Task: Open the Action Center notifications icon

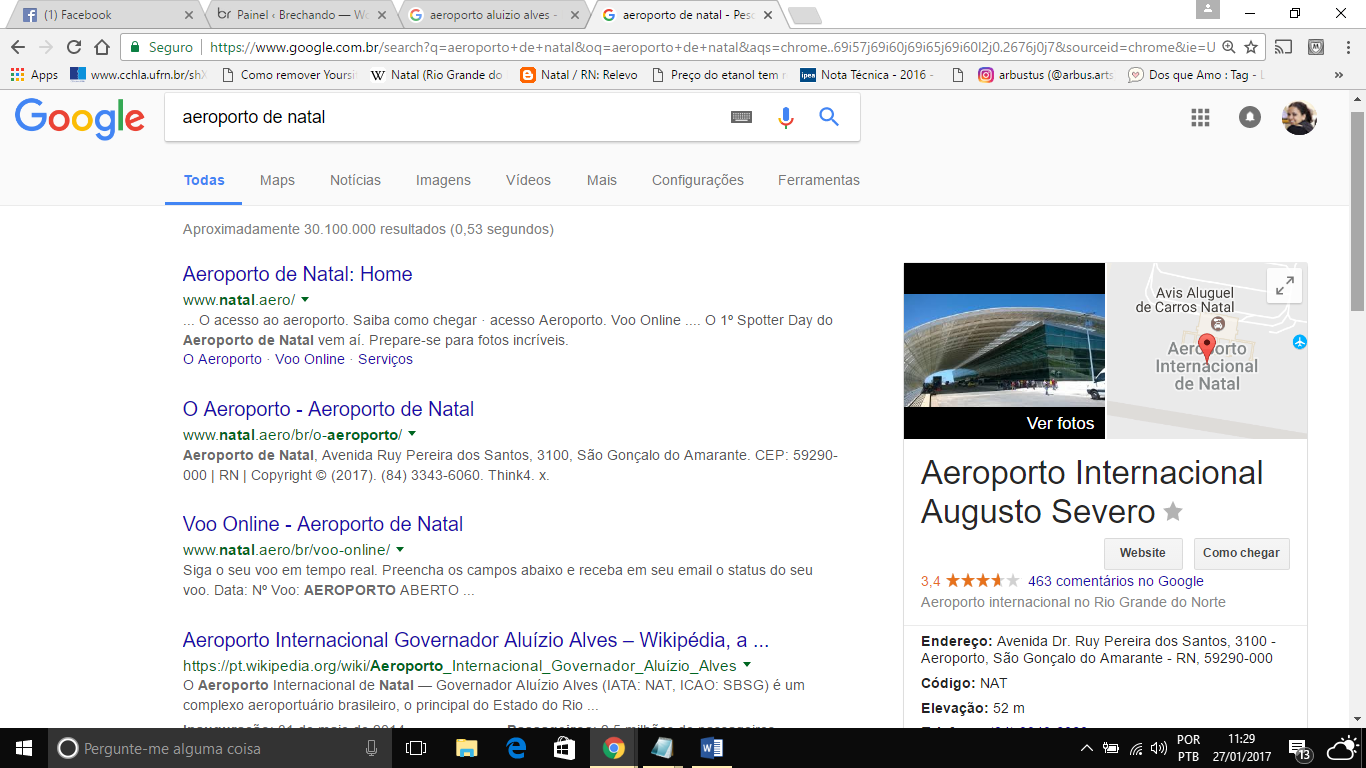Action: point(1300,748)
